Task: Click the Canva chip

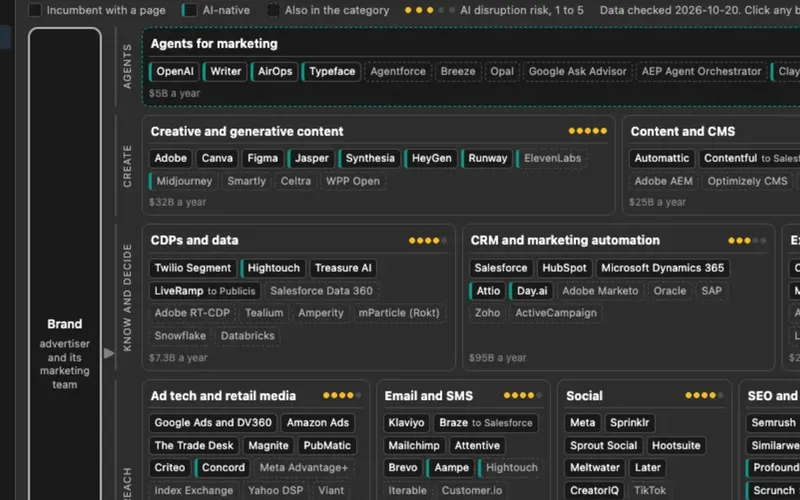Action: pyautogui.click(x=217, y=158)
